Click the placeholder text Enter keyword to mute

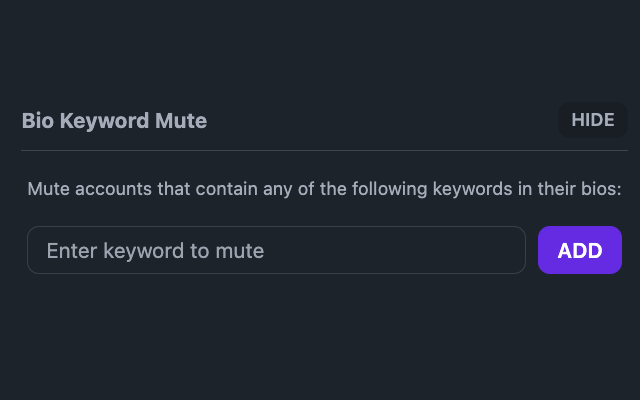point(155,251)
